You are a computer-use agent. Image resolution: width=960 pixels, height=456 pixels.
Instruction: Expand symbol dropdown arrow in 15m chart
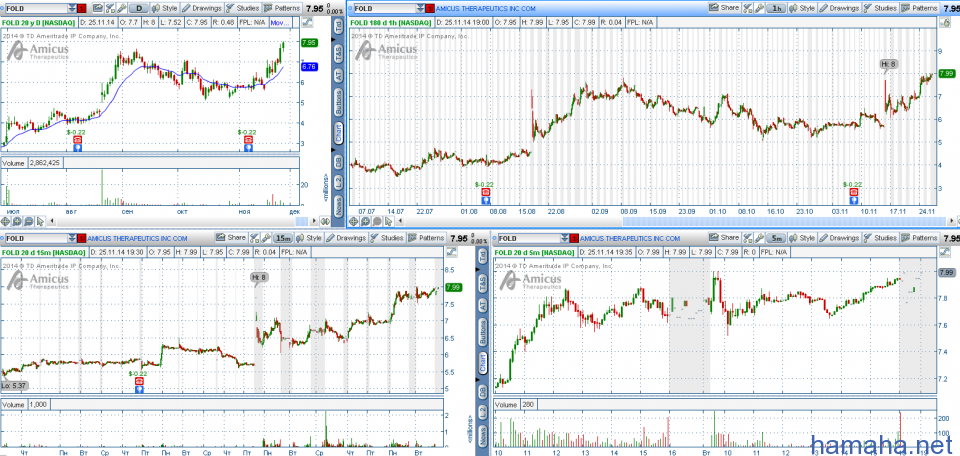pyautogui.click(x=73, y=238)
